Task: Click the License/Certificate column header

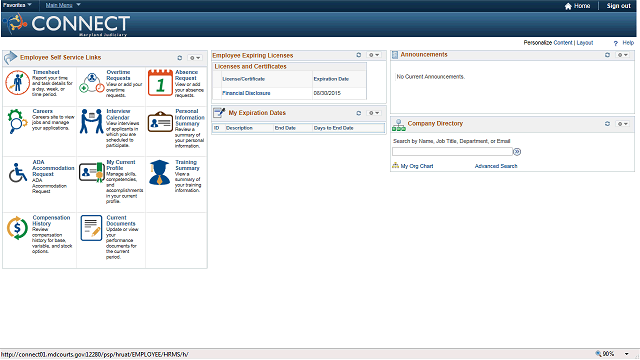Action: (x=244, y=79)
